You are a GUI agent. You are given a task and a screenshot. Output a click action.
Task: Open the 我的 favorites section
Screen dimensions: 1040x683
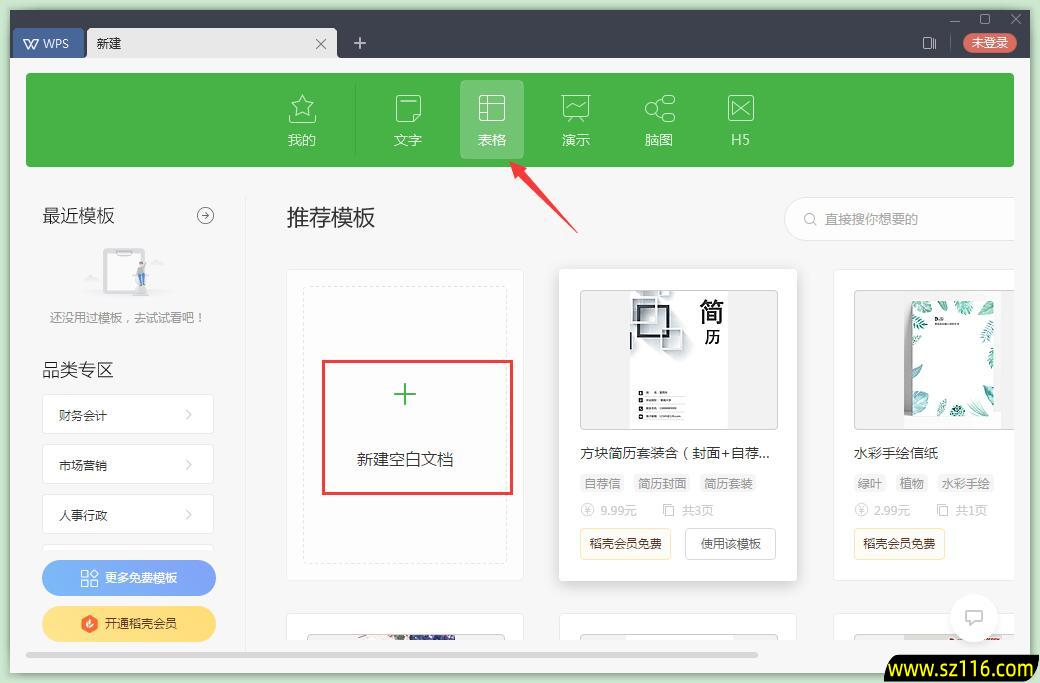click(301, 118)
